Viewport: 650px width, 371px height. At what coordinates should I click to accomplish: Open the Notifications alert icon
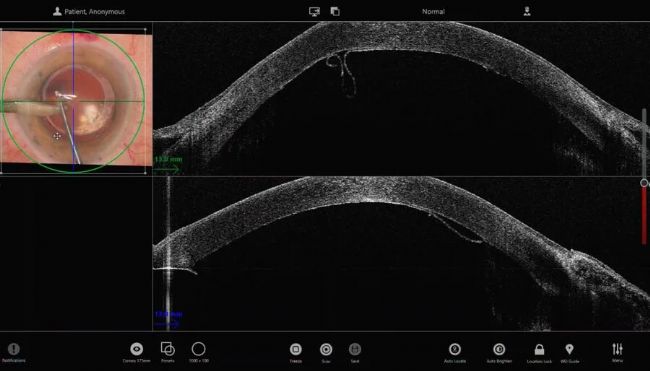coord(14,349)
